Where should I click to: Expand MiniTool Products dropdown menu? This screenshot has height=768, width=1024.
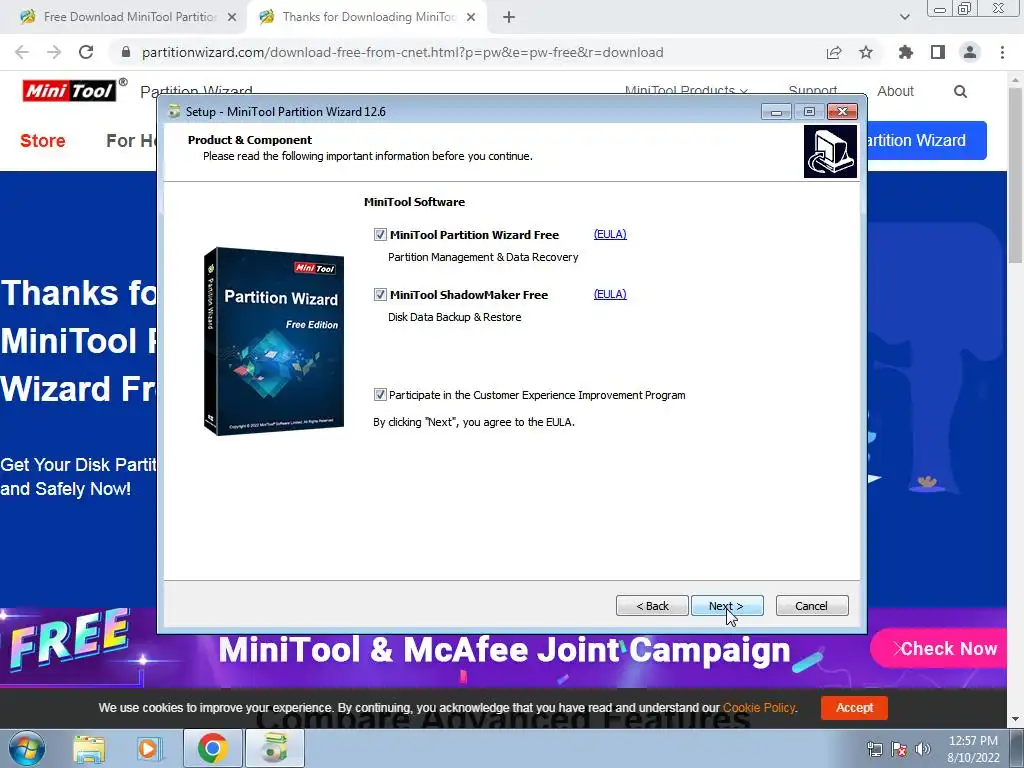click(x=686, y=91)
